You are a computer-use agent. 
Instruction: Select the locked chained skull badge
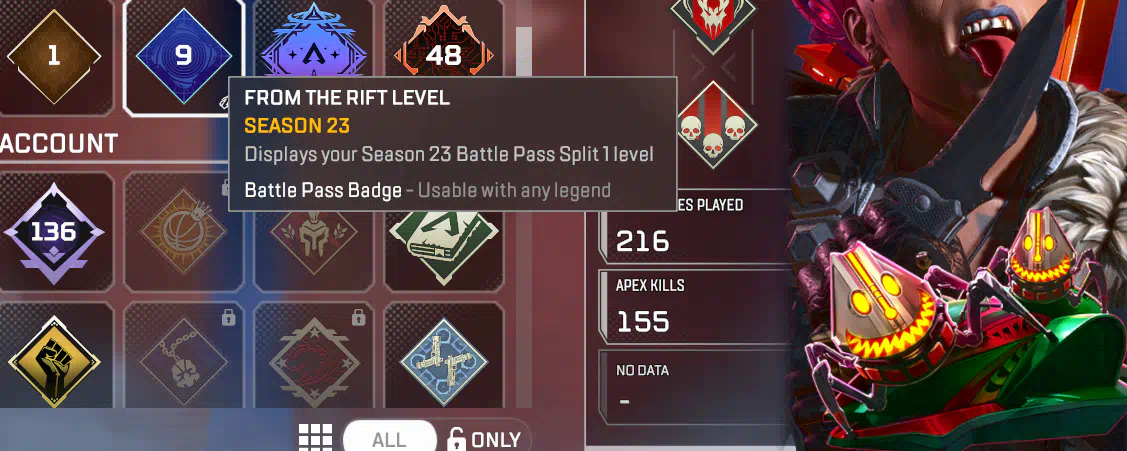(x=184, y=360)
